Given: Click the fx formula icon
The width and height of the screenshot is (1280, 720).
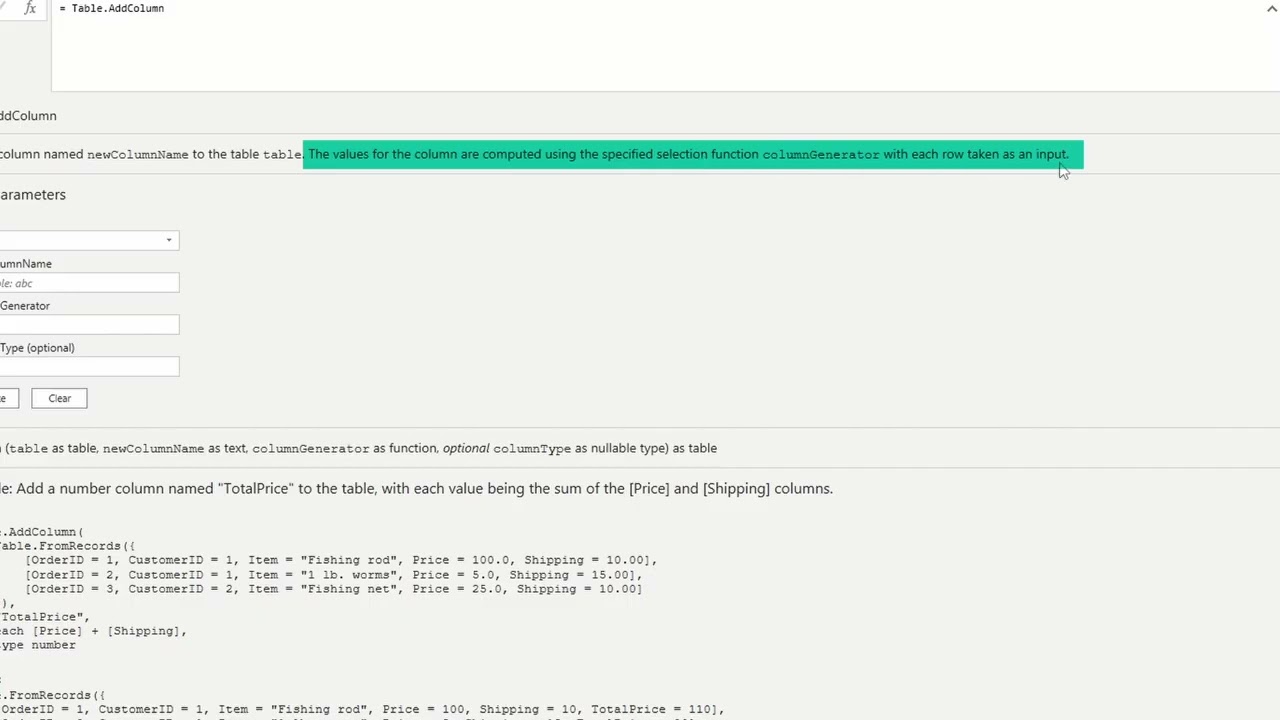Looking at the screenshot, I should click(30, 8).
